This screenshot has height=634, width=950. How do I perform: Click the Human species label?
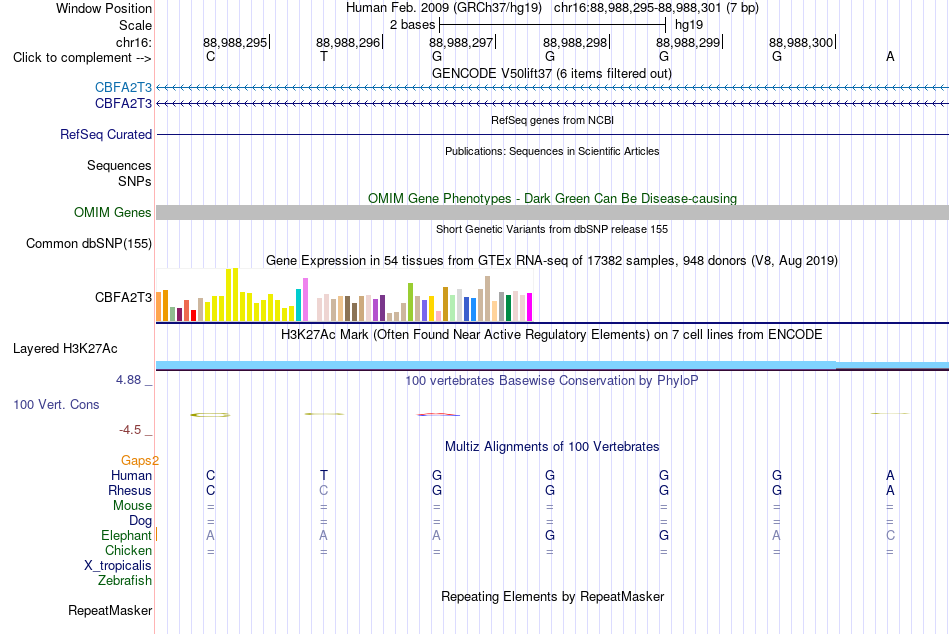click(x=131, y=476)
